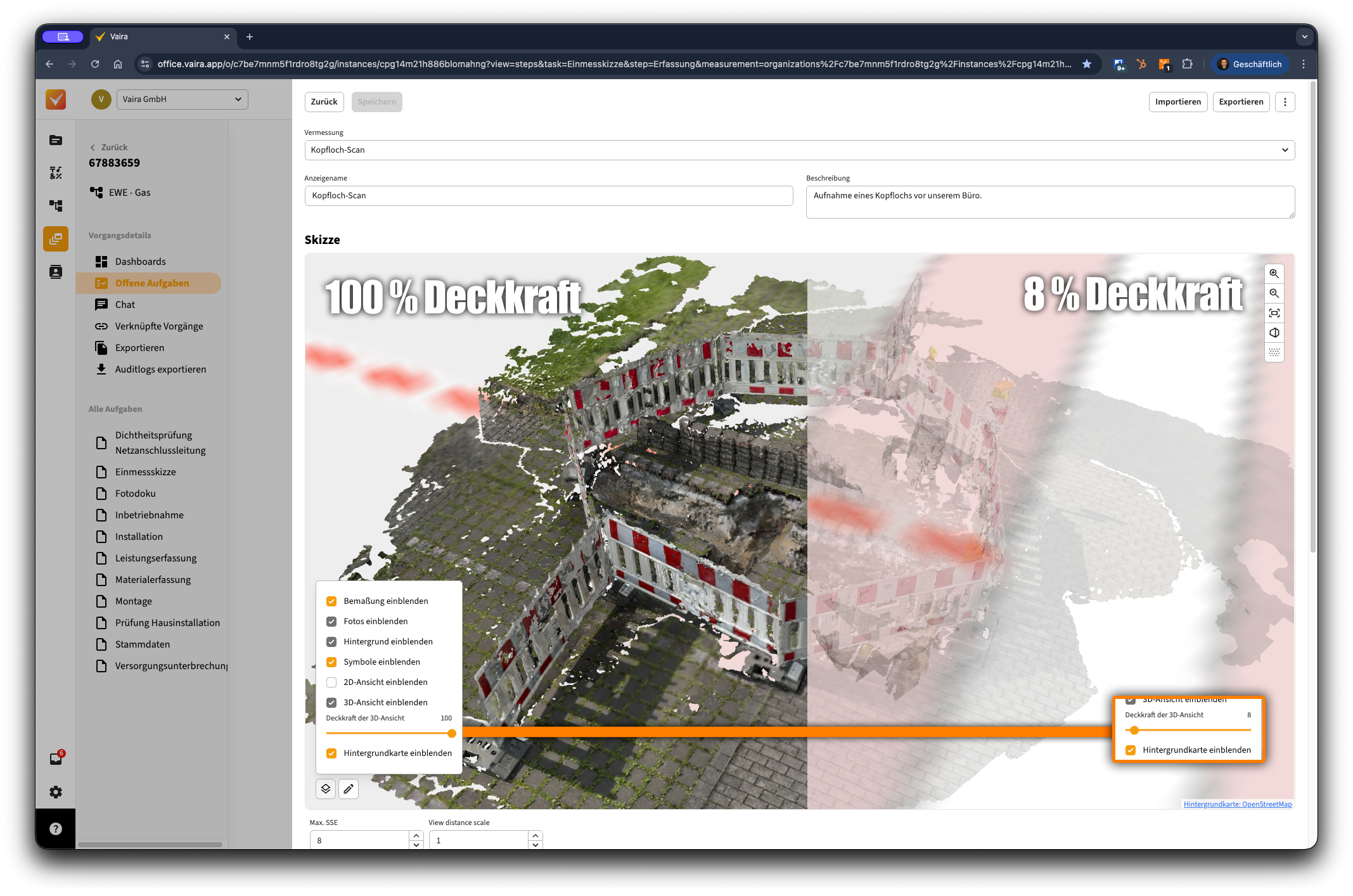Screen dimensions: 1353x896
Task: Click the Deckkraft der 3D-Ansicht slider
Action: (x=389, y=734)
